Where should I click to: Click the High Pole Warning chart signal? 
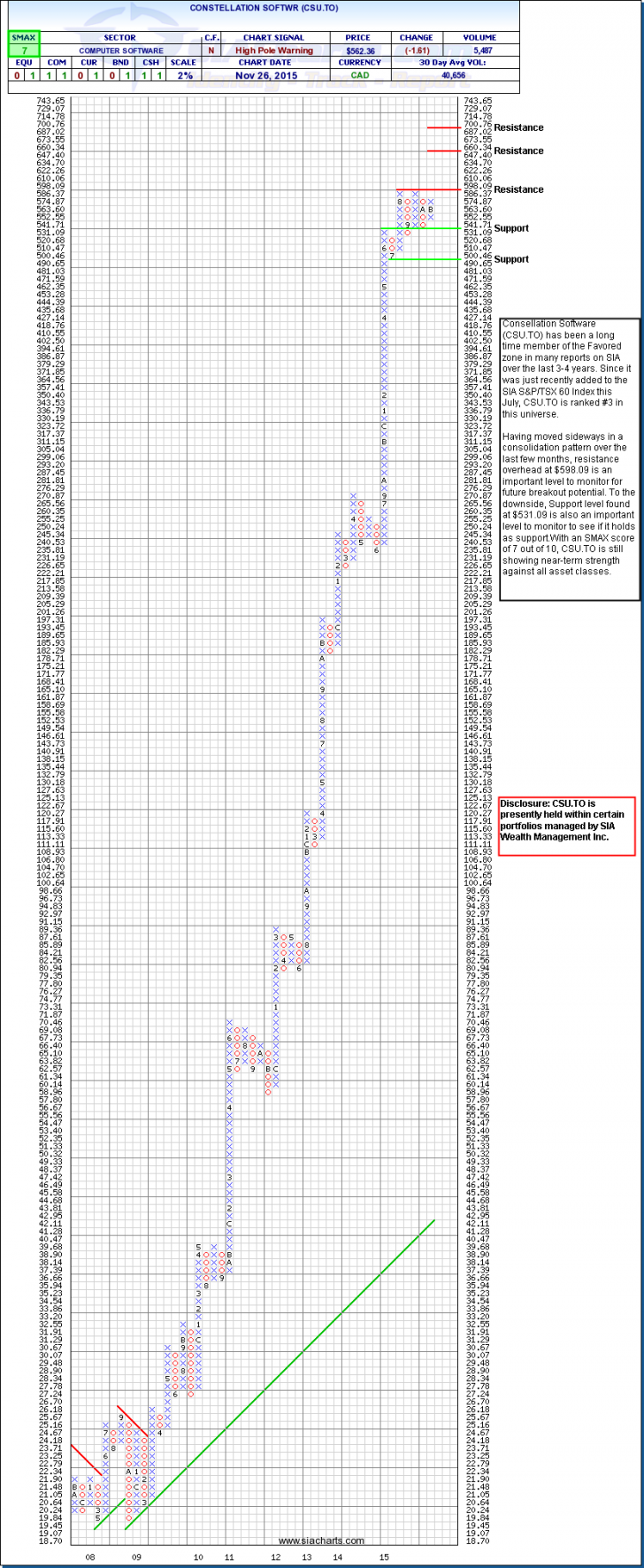tap(273, 50)
